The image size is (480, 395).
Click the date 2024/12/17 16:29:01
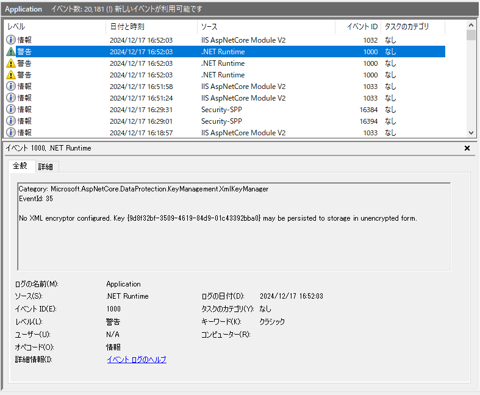141,121
